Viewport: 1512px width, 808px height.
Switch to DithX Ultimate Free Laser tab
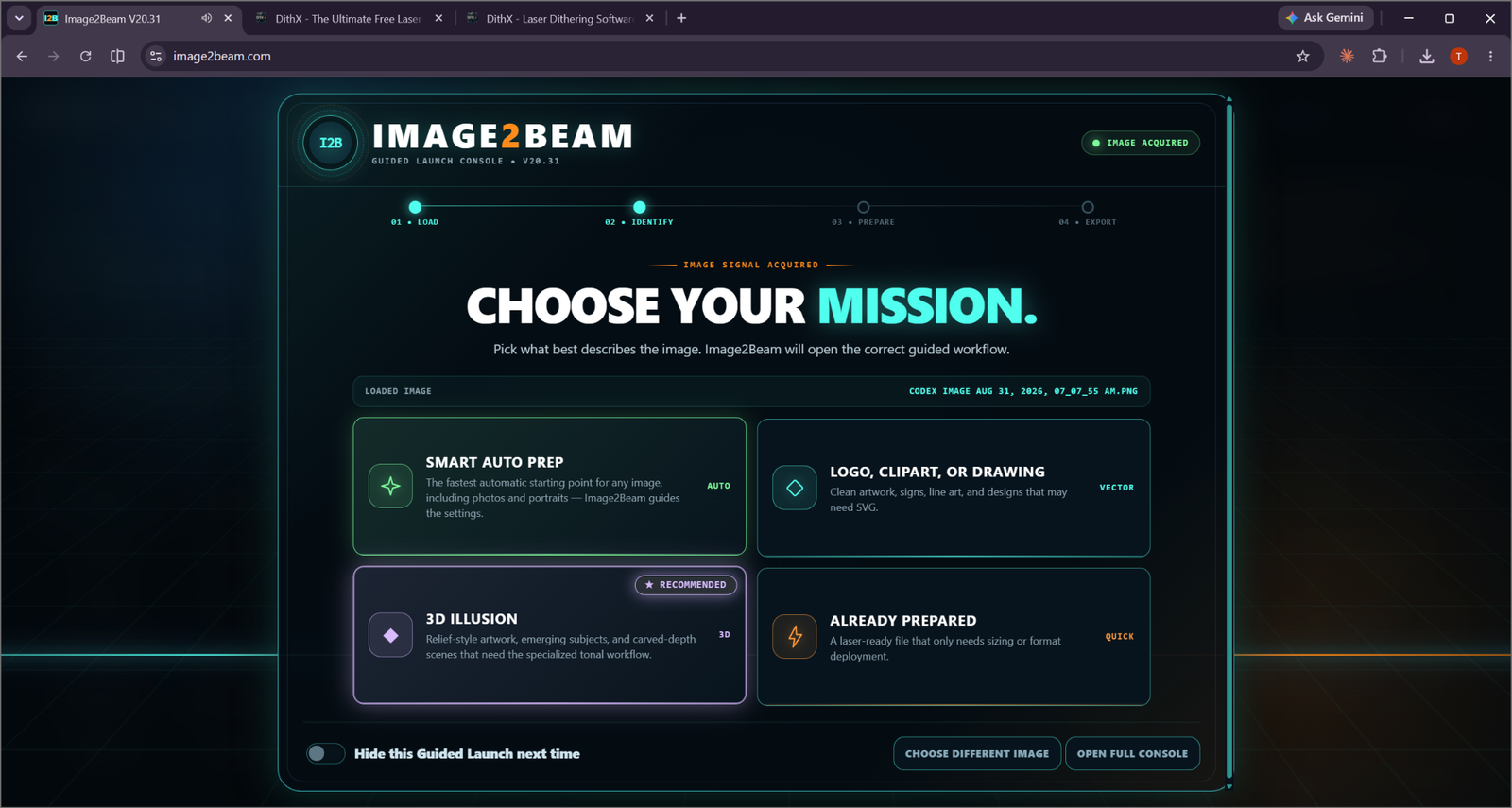pyautogui.click(x=348, y=18)
